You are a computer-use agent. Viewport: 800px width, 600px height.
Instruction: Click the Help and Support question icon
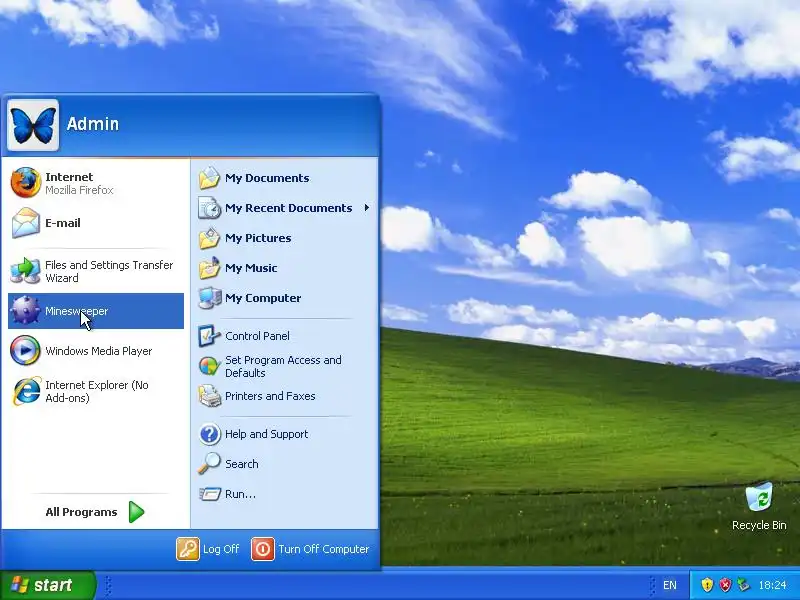[x=209, y=434]
